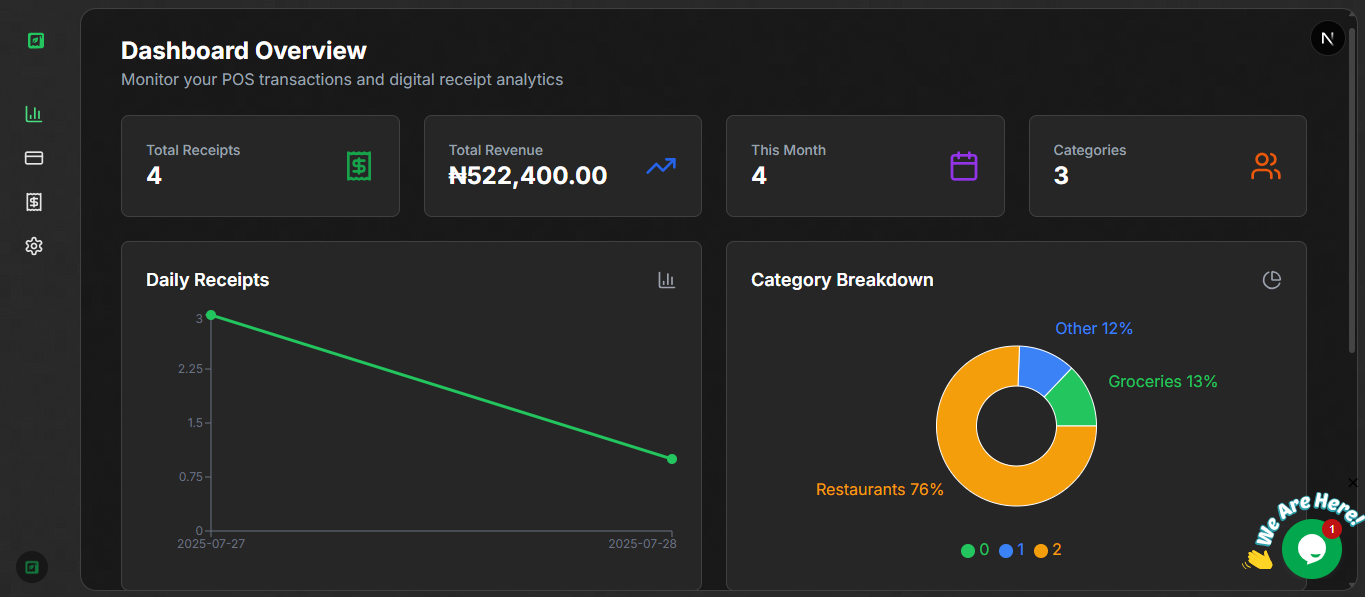Click the Daily Receipts chart title
This screenshot has width=1365, height=597.
[x=207, y=280]
